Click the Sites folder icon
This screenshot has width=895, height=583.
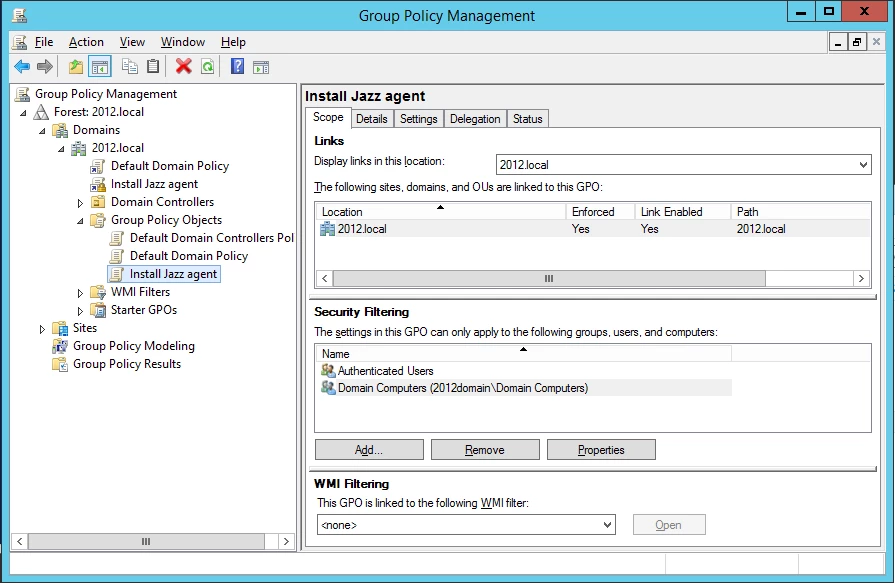pyautogui.click(x=60, y=328)
